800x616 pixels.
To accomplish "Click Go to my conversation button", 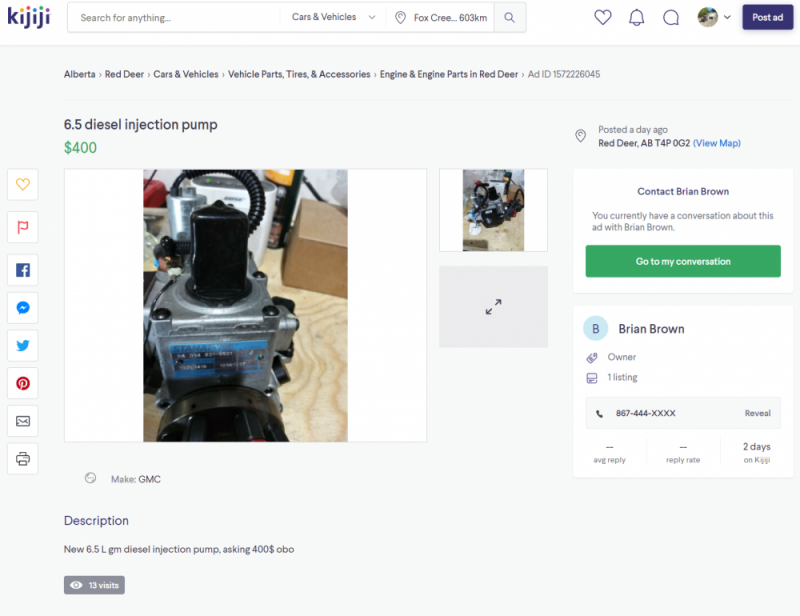I will pyautogui.click(x=683, y=261).
